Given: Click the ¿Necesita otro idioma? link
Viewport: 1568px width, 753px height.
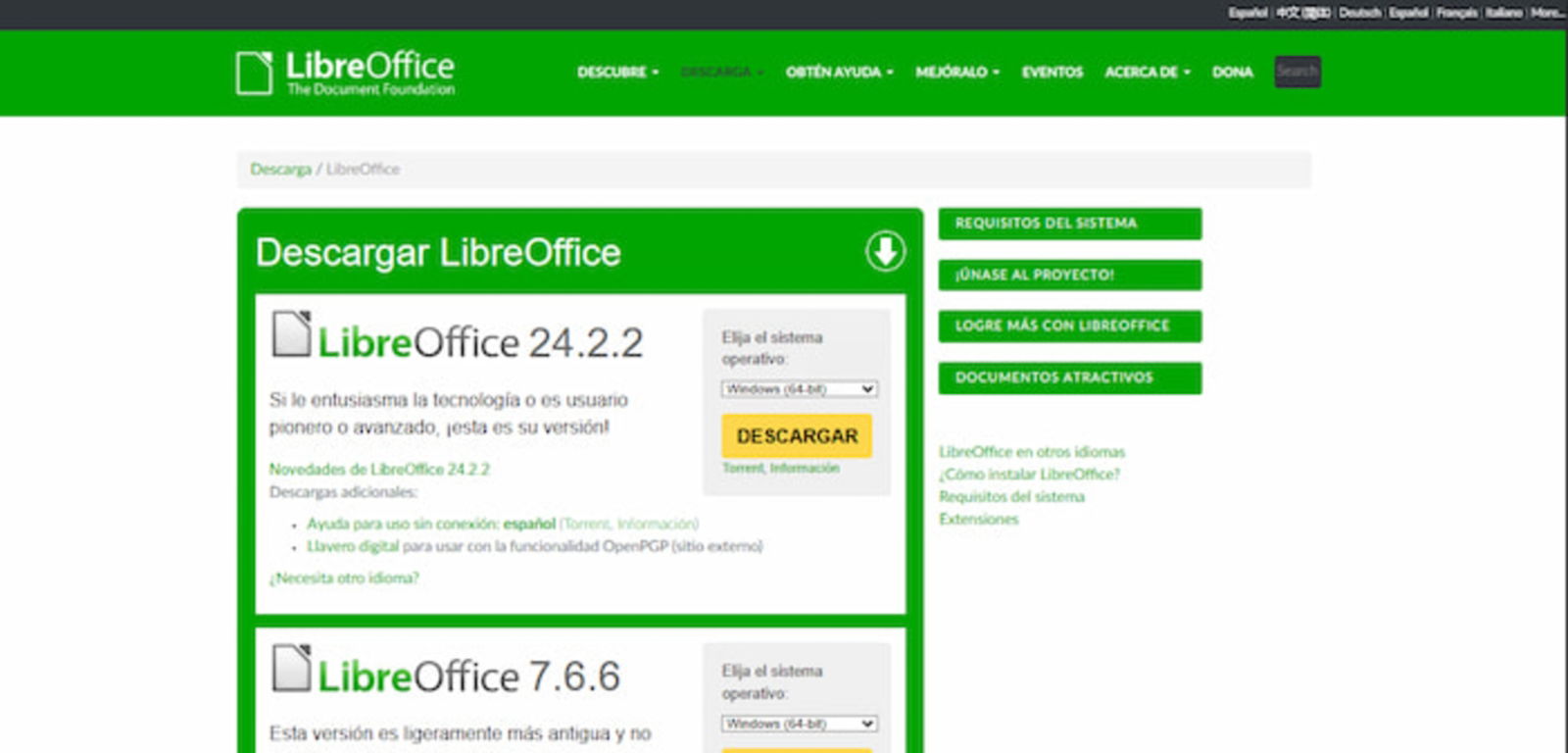Looking at the screenshot, I should (344, 578).
